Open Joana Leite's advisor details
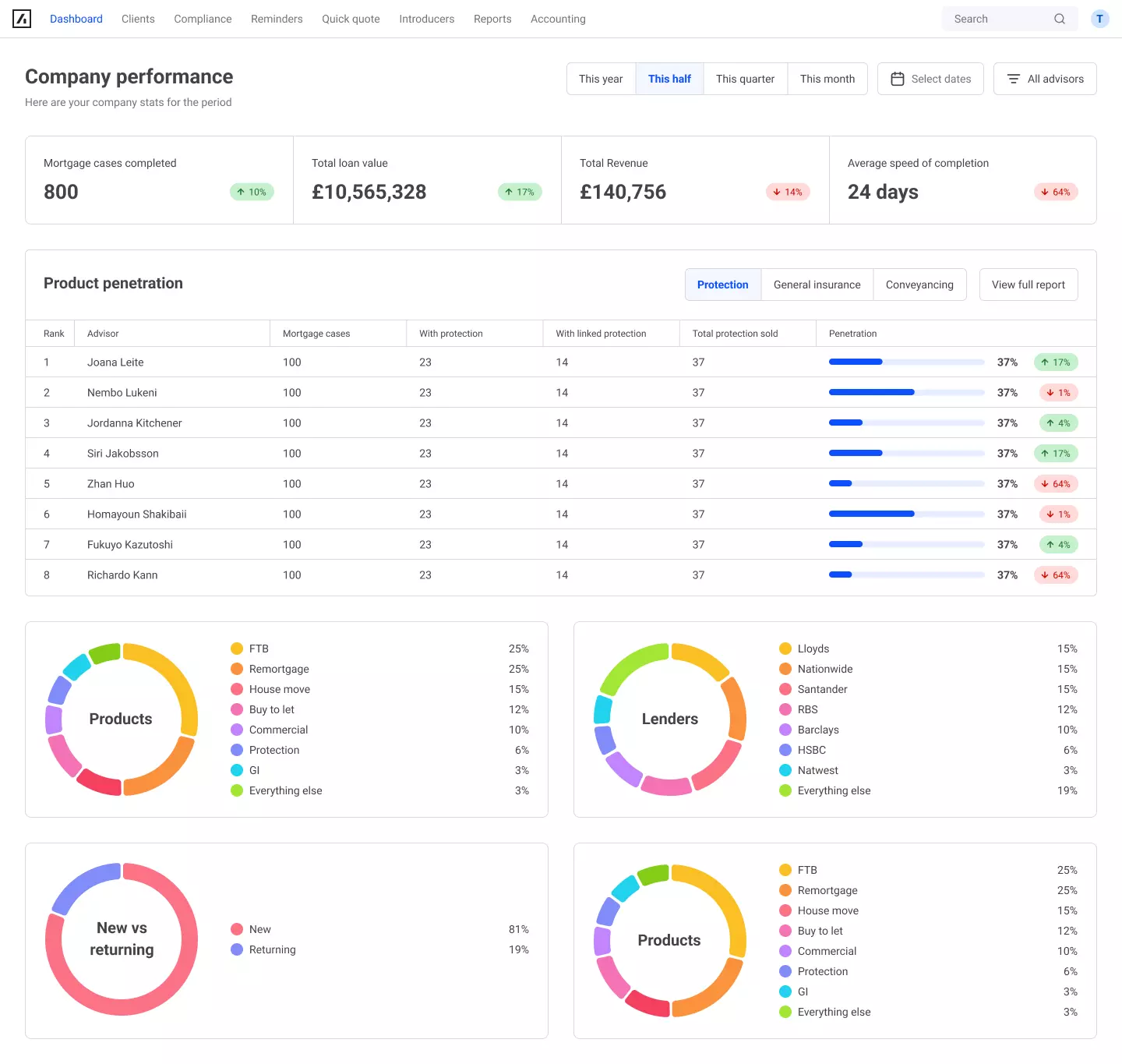Viewport: 1122px width, 1064px height. tap(115, 362)
